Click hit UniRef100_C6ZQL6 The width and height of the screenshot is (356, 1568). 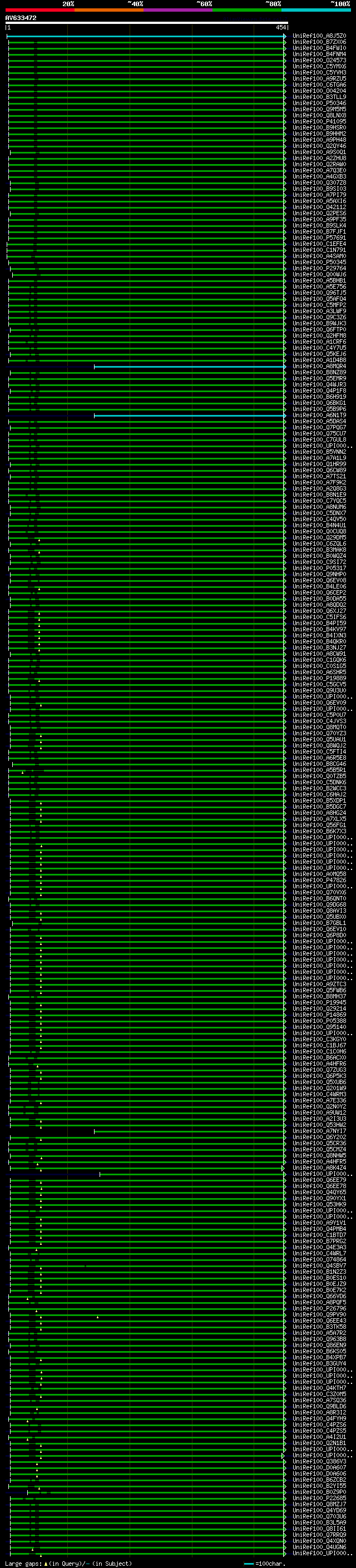click(x=319, y=543)
